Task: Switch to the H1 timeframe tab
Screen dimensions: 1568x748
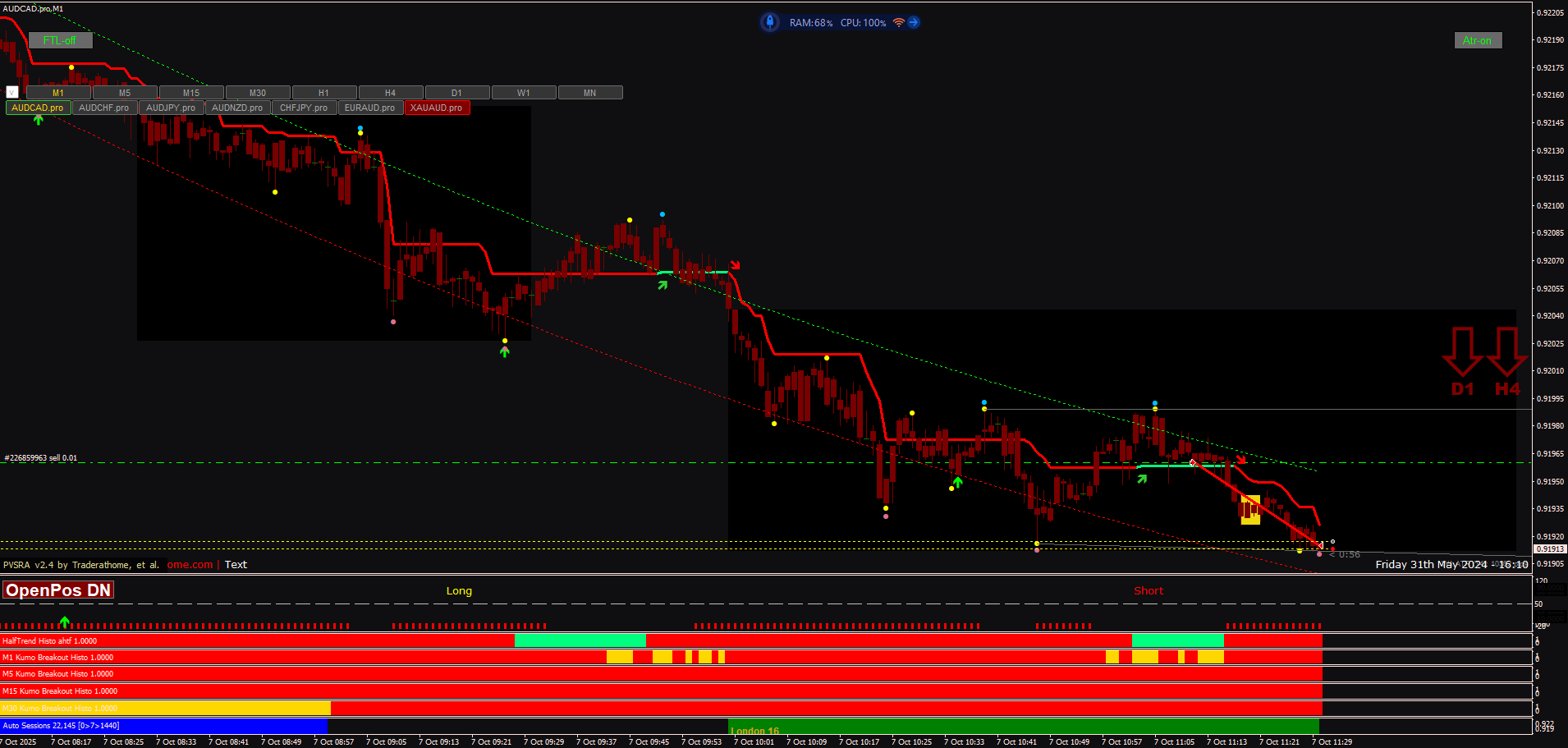Action: 324,93
